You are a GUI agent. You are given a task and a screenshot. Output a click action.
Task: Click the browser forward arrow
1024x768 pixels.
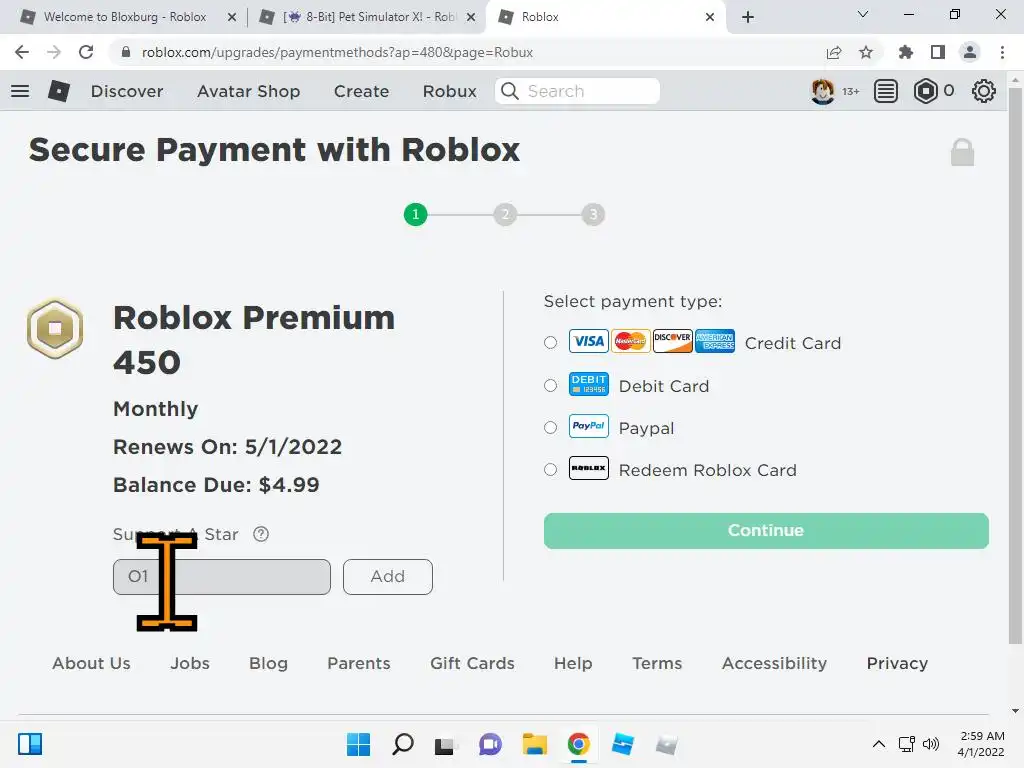click(x=54, y=52)
